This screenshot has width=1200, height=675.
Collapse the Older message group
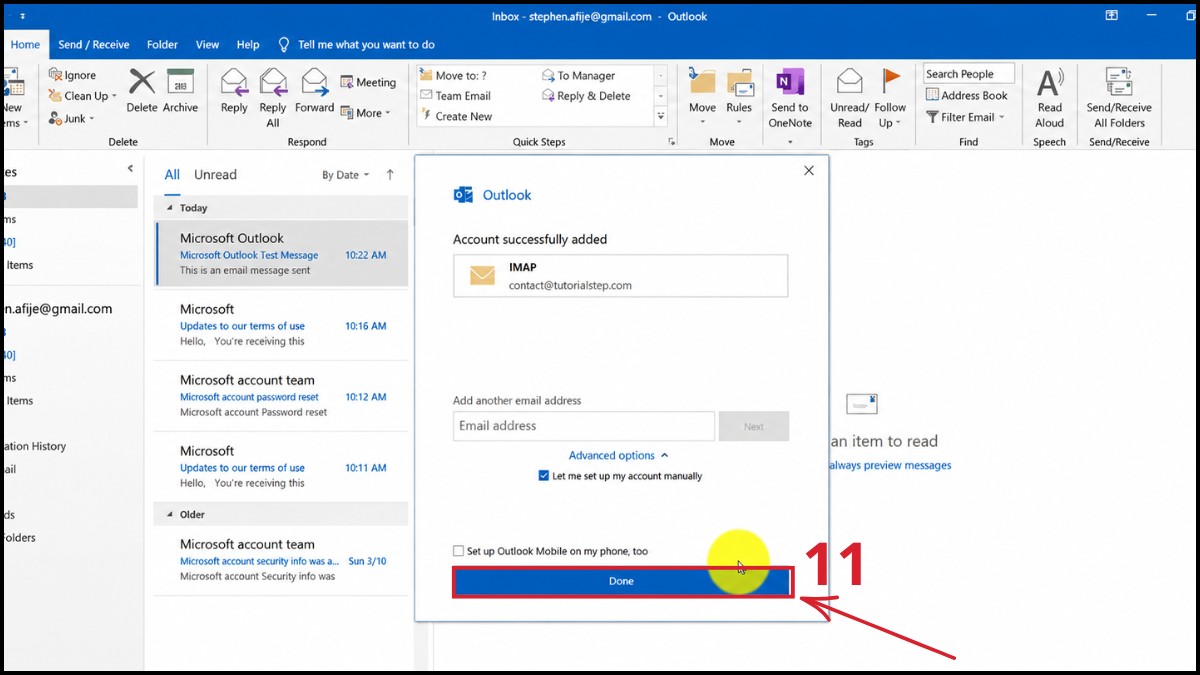click(169, 514)
